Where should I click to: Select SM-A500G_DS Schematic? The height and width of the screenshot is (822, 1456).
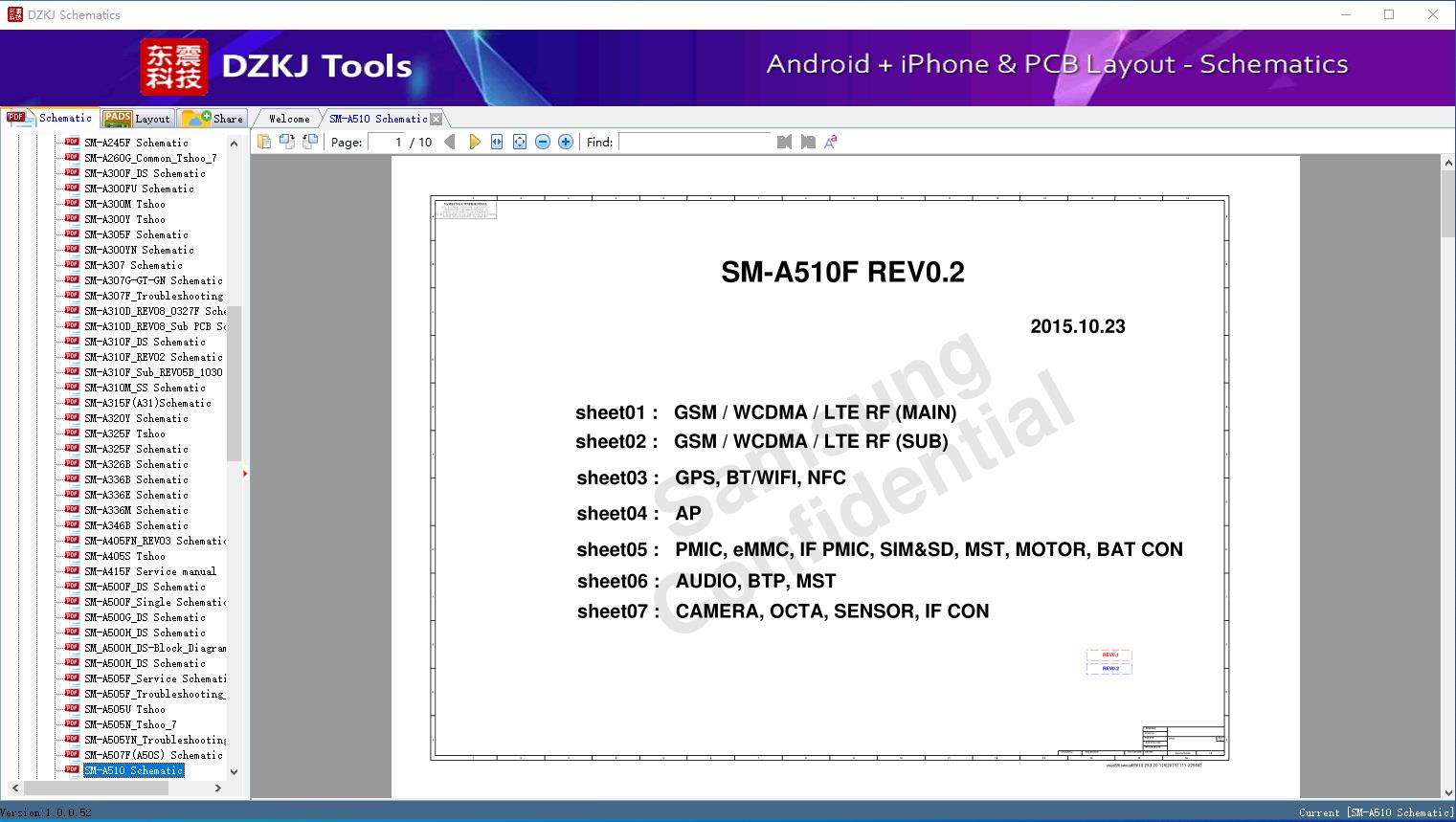pos(145,617)
